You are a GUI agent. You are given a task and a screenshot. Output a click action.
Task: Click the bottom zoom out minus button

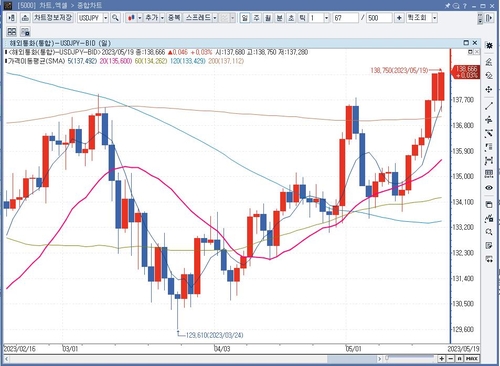[x=451, y=359]
